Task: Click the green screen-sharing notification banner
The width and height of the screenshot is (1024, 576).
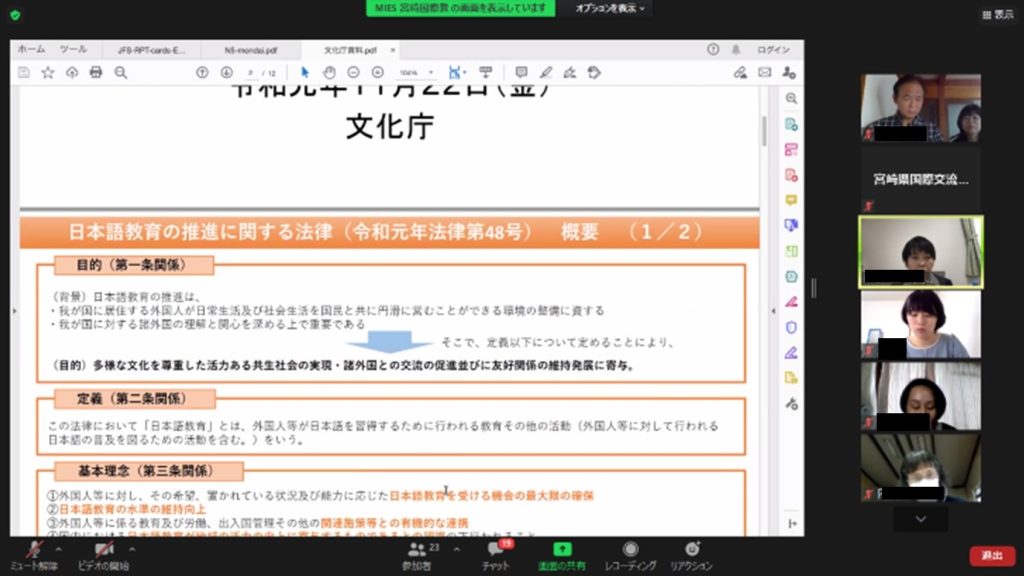Action: point(460,8)
